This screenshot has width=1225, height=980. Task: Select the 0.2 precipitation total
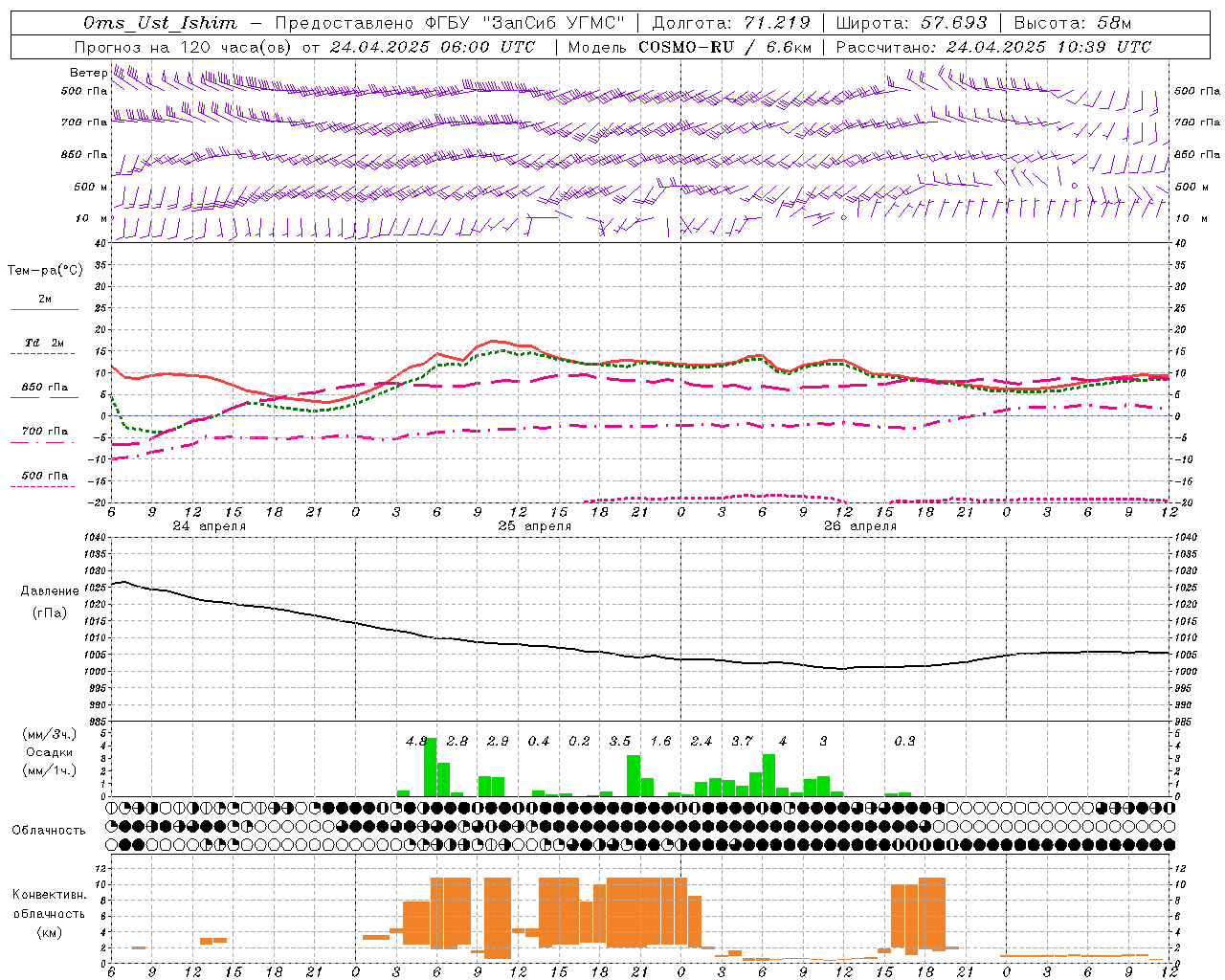point(579,741)
